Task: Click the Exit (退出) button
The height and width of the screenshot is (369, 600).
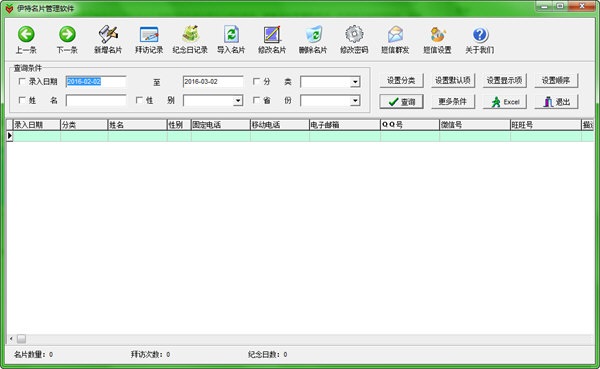Action: click(x=556, y=102)
